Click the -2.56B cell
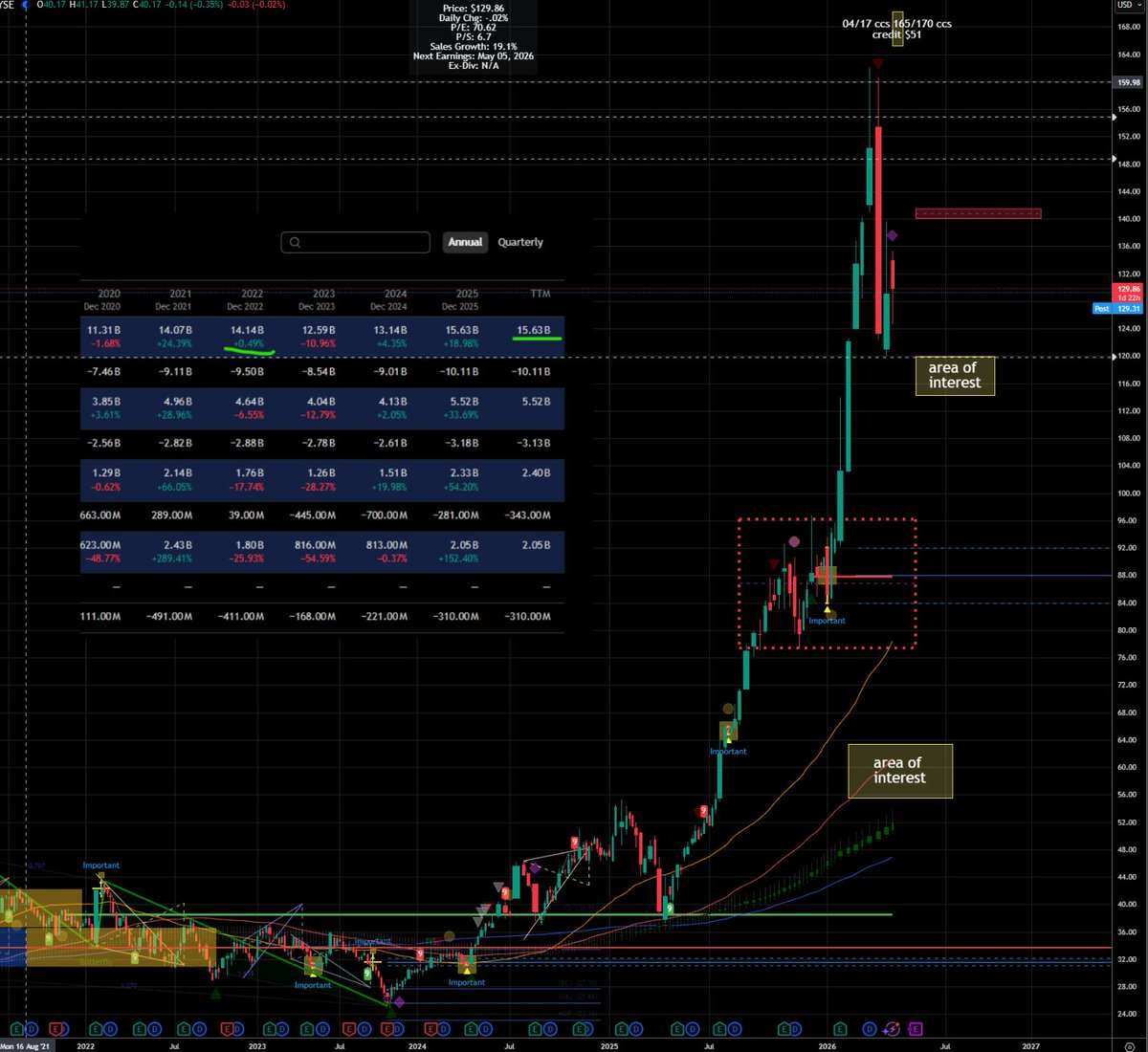Image resolution: width=1148 pixels, height=1052 pixels. [x=101, y=444]
